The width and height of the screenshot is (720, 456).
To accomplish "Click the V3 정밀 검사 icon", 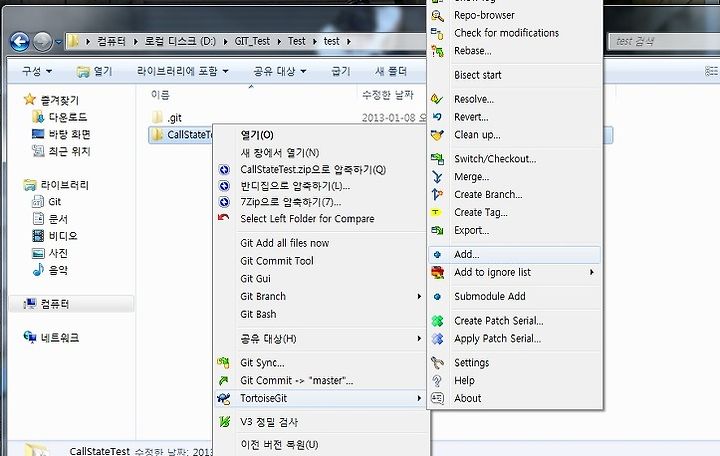I will coord(224,422).
